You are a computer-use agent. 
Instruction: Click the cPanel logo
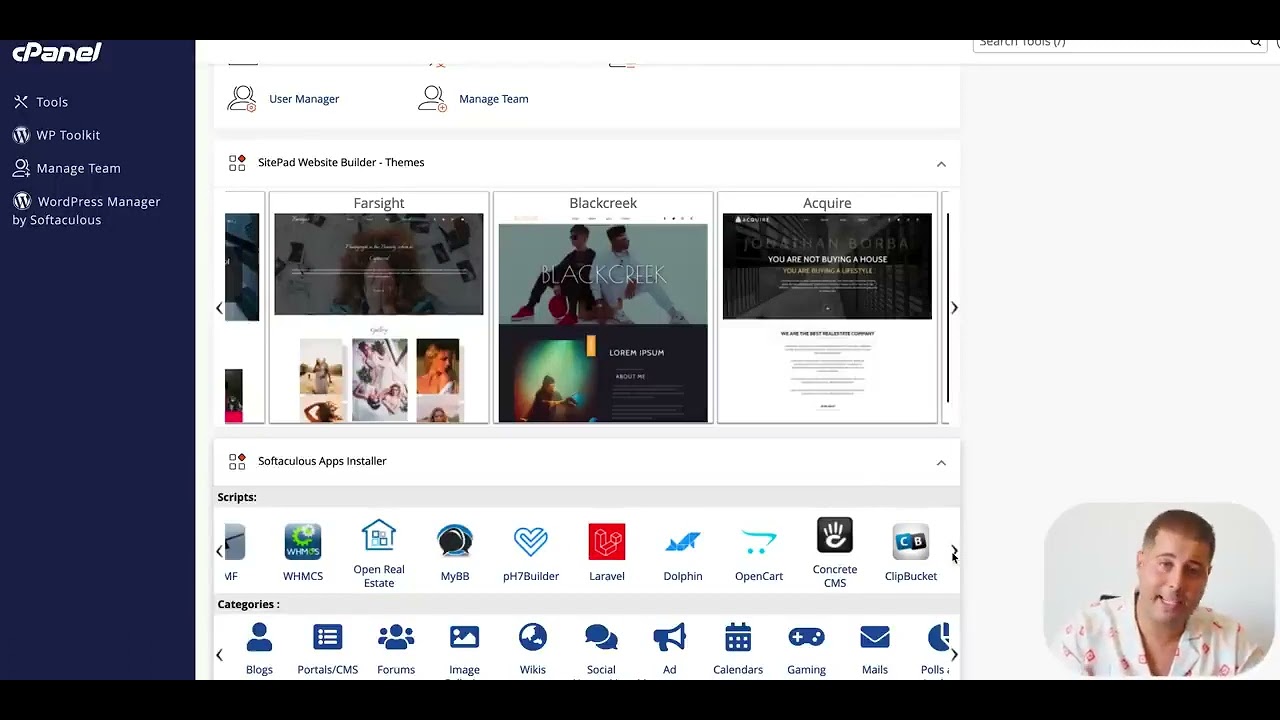(57, 53)
